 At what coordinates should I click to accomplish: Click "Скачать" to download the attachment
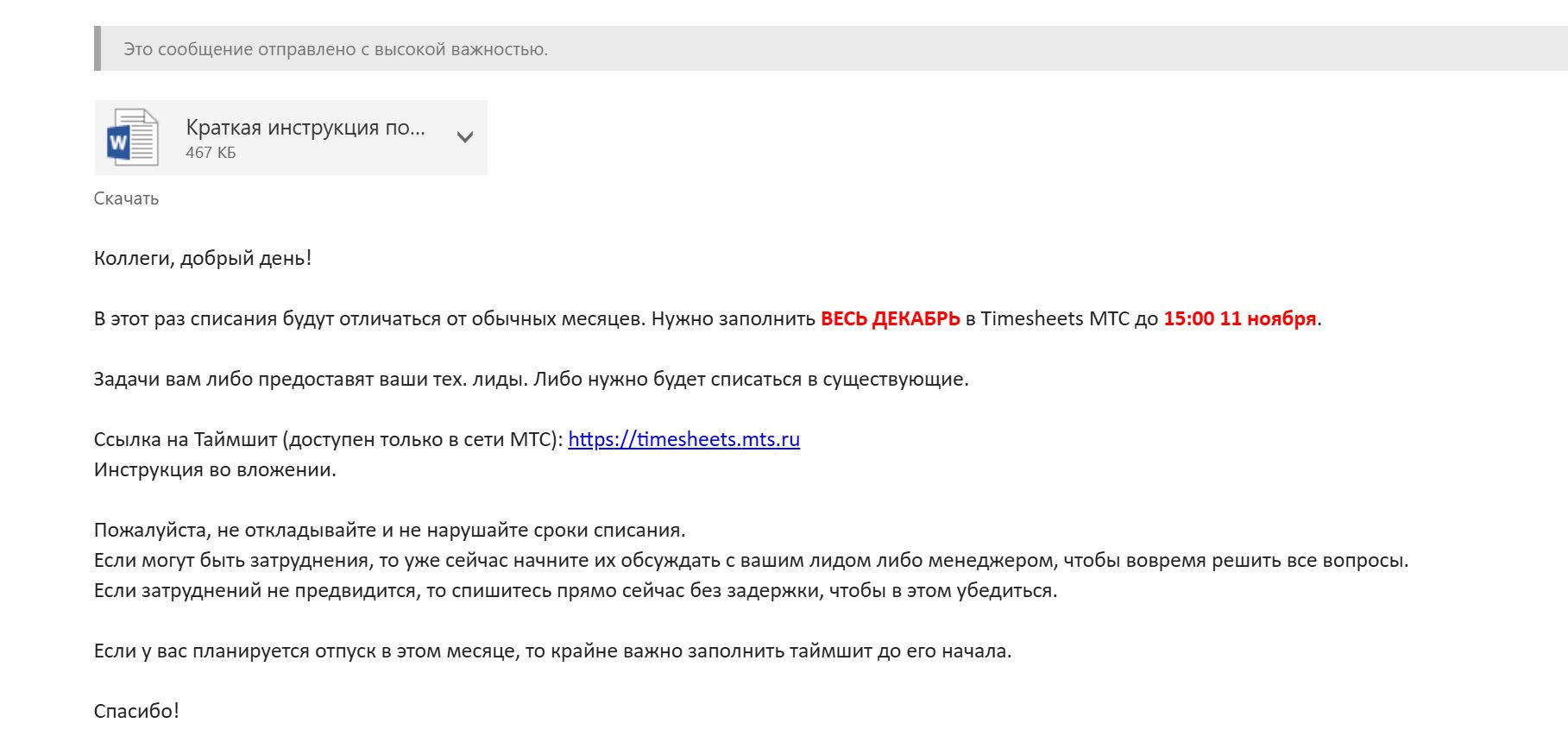126,198
